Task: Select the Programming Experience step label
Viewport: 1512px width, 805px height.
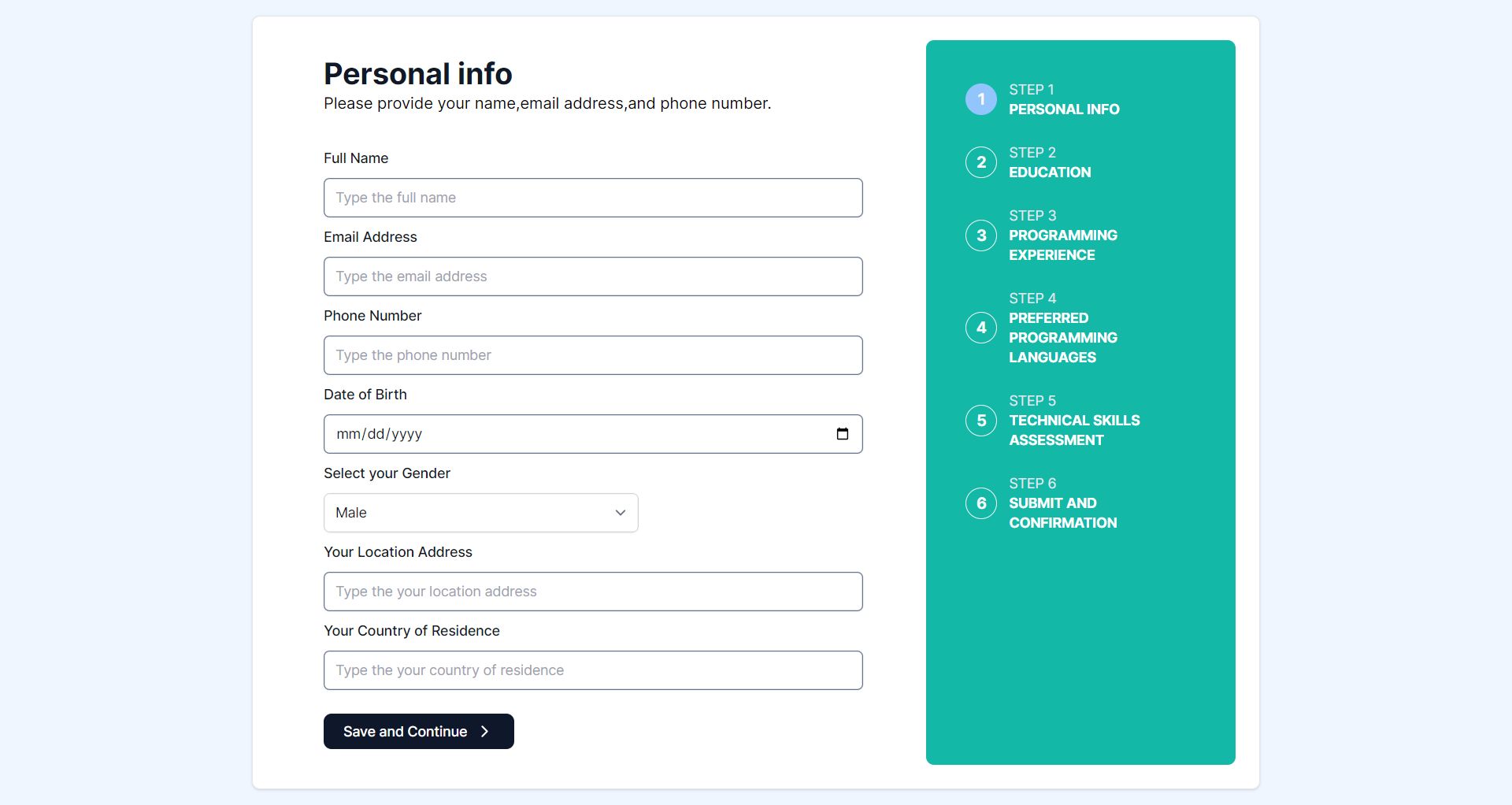Action: click(1062, 245)
